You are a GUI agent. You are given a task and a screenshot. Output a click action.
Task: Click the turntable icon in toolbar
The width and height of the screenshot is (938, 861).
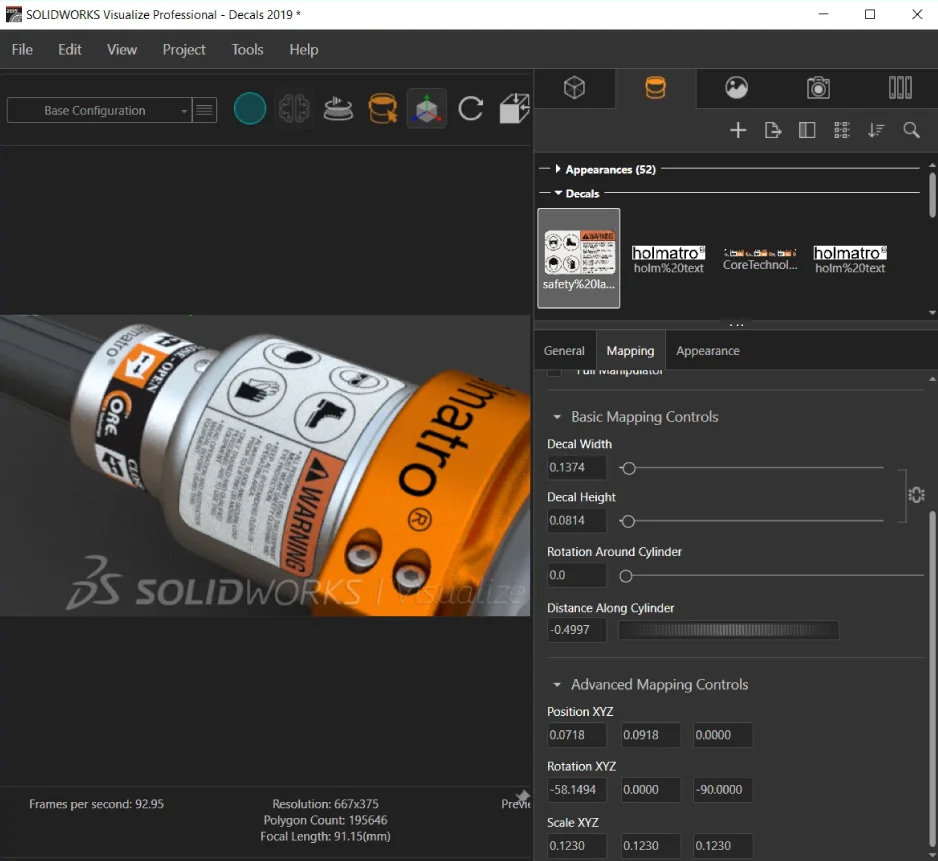click(x=338, y=109)
